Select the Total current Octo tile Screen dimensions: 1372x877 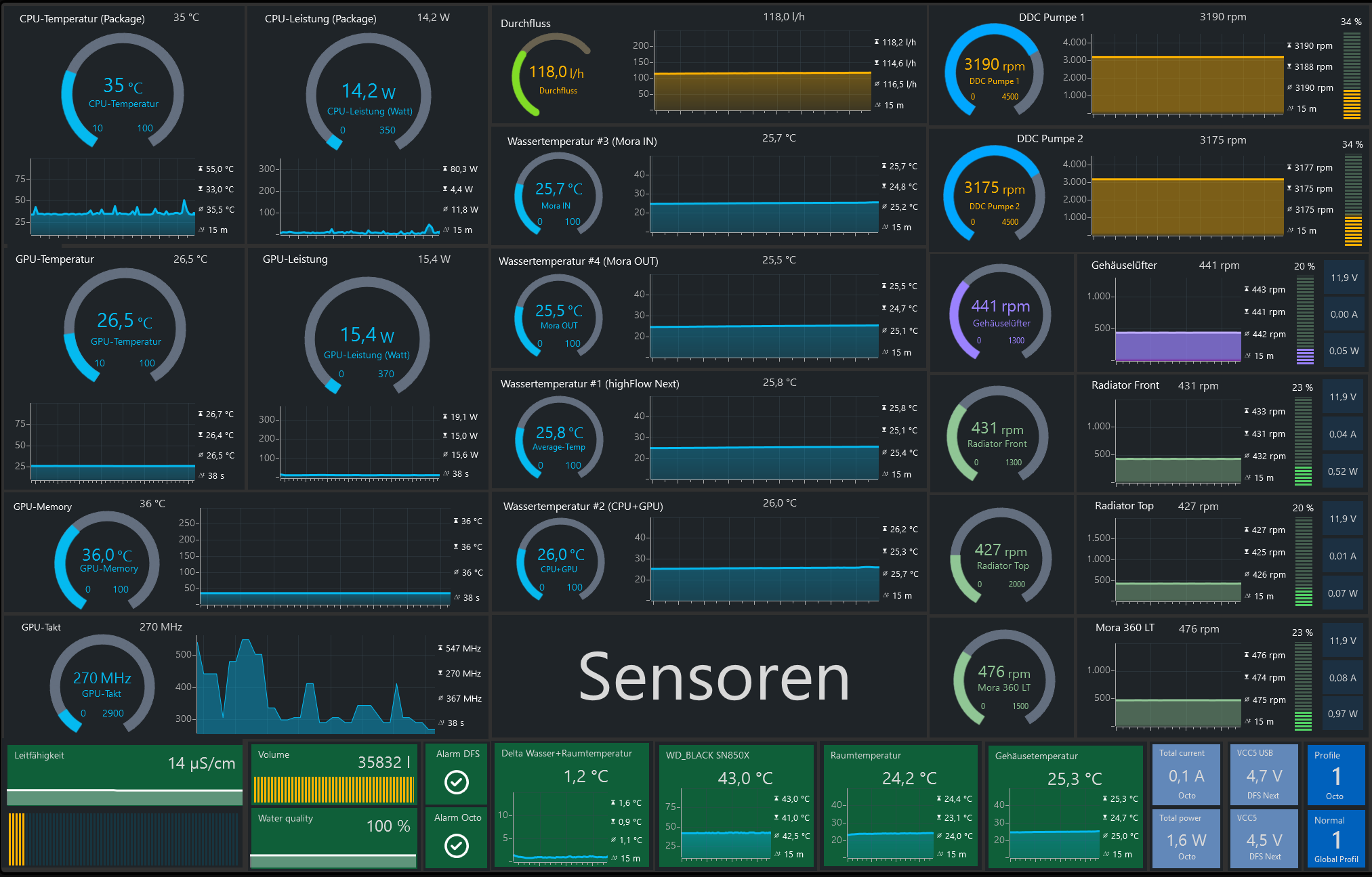(1186, 775)
